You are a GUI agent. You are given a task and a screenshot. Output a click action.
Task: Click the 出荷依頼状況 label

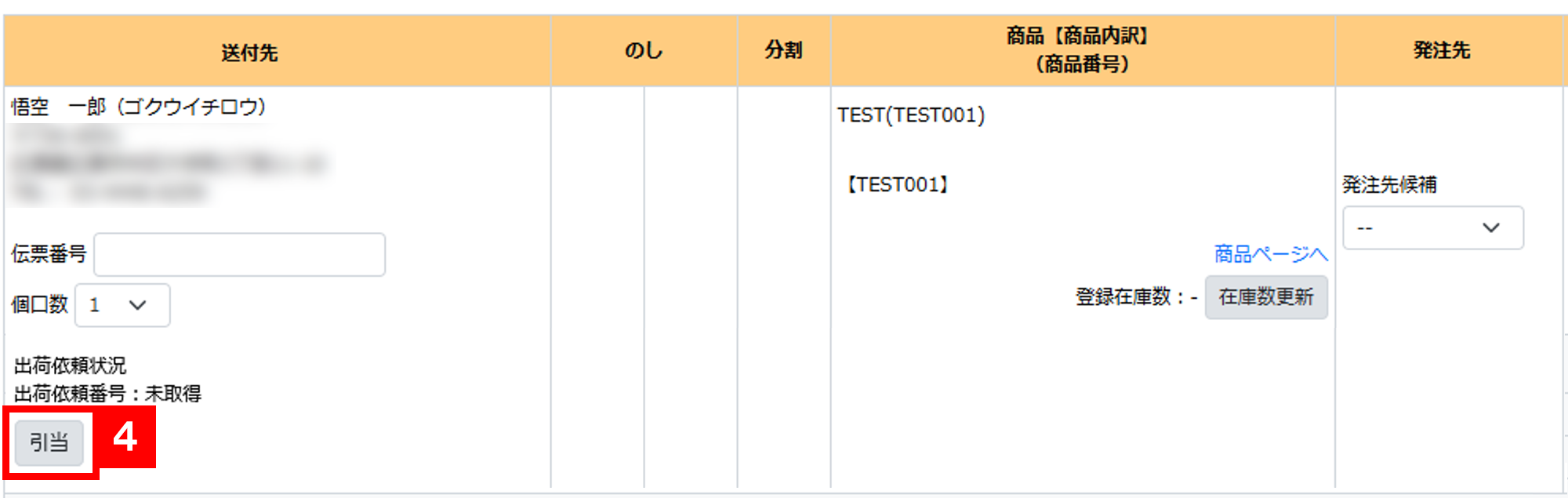pos(70,365)
